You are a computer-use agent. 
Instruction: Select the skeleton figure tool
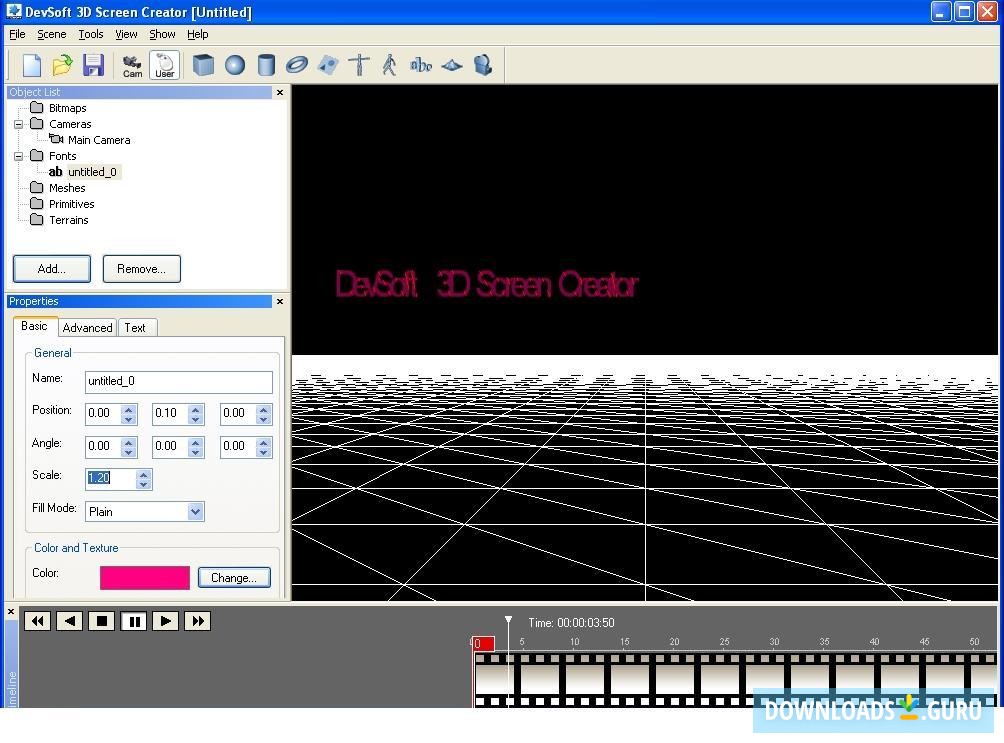[390, 65]
